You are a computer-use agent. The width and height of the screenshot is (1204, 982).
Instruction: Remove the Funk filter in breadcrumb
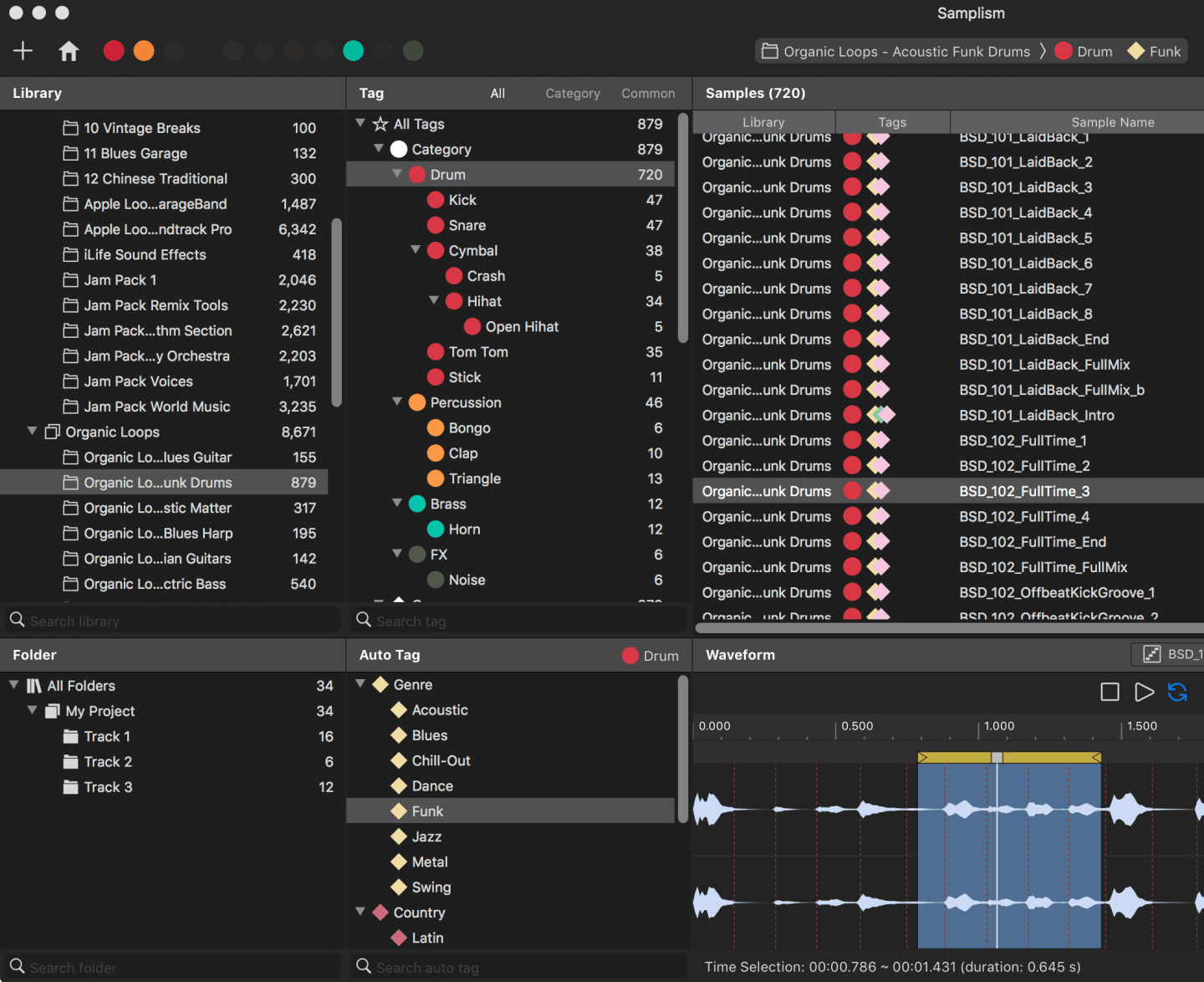[x=1155, y=52]
